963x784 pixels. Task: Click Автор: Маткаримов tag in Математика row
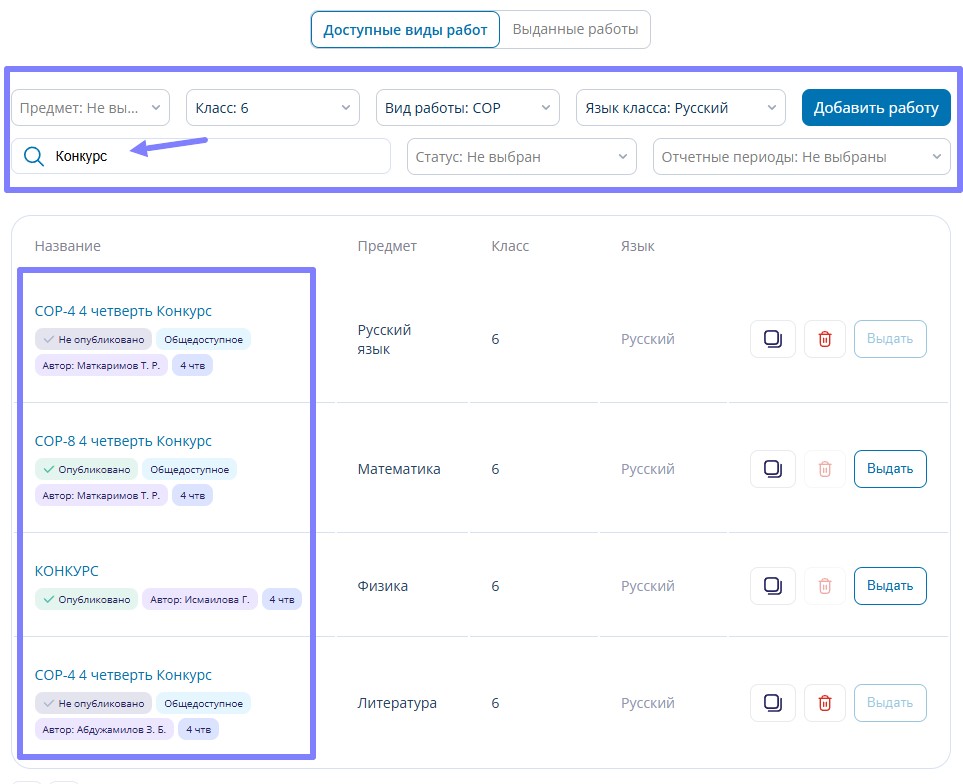101,495
